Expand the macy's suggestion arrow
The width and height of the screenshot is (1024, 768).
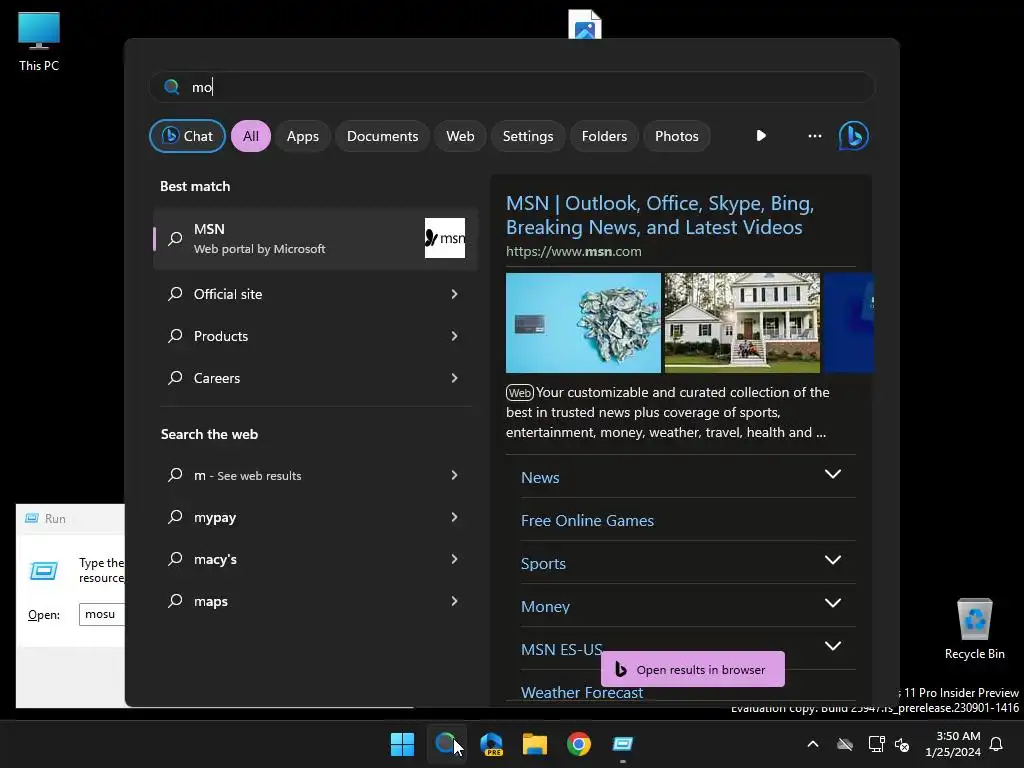(455, 558)
